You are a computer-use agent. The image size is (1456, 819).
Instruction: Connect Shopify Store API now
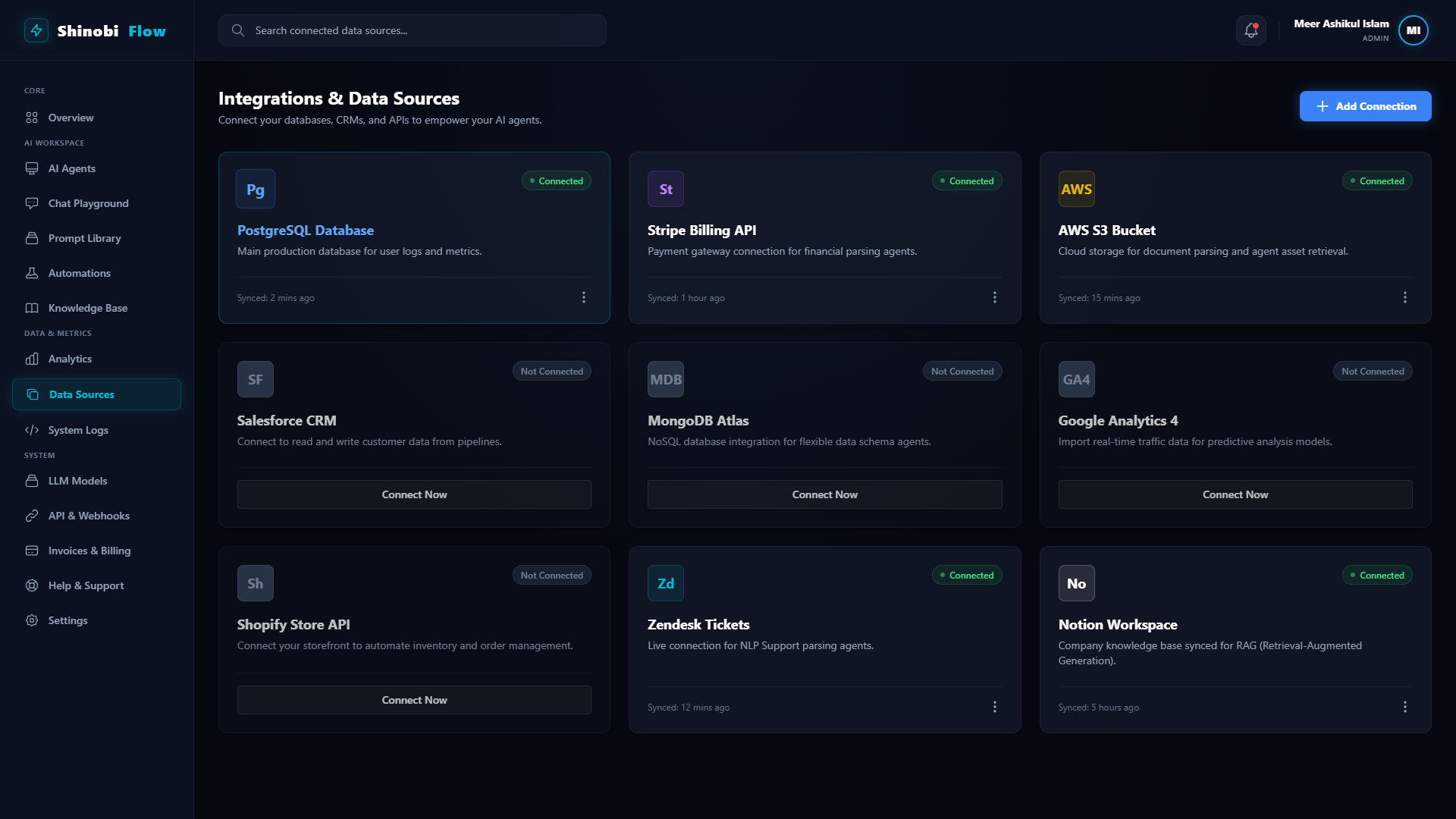click(x=414, y=700)
